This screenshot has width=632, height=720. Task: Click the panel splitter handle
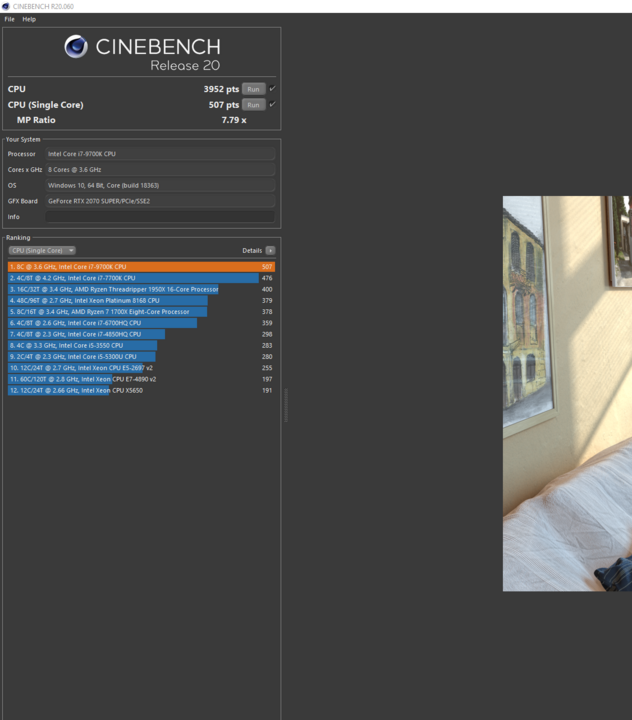(x=286, y=405)
